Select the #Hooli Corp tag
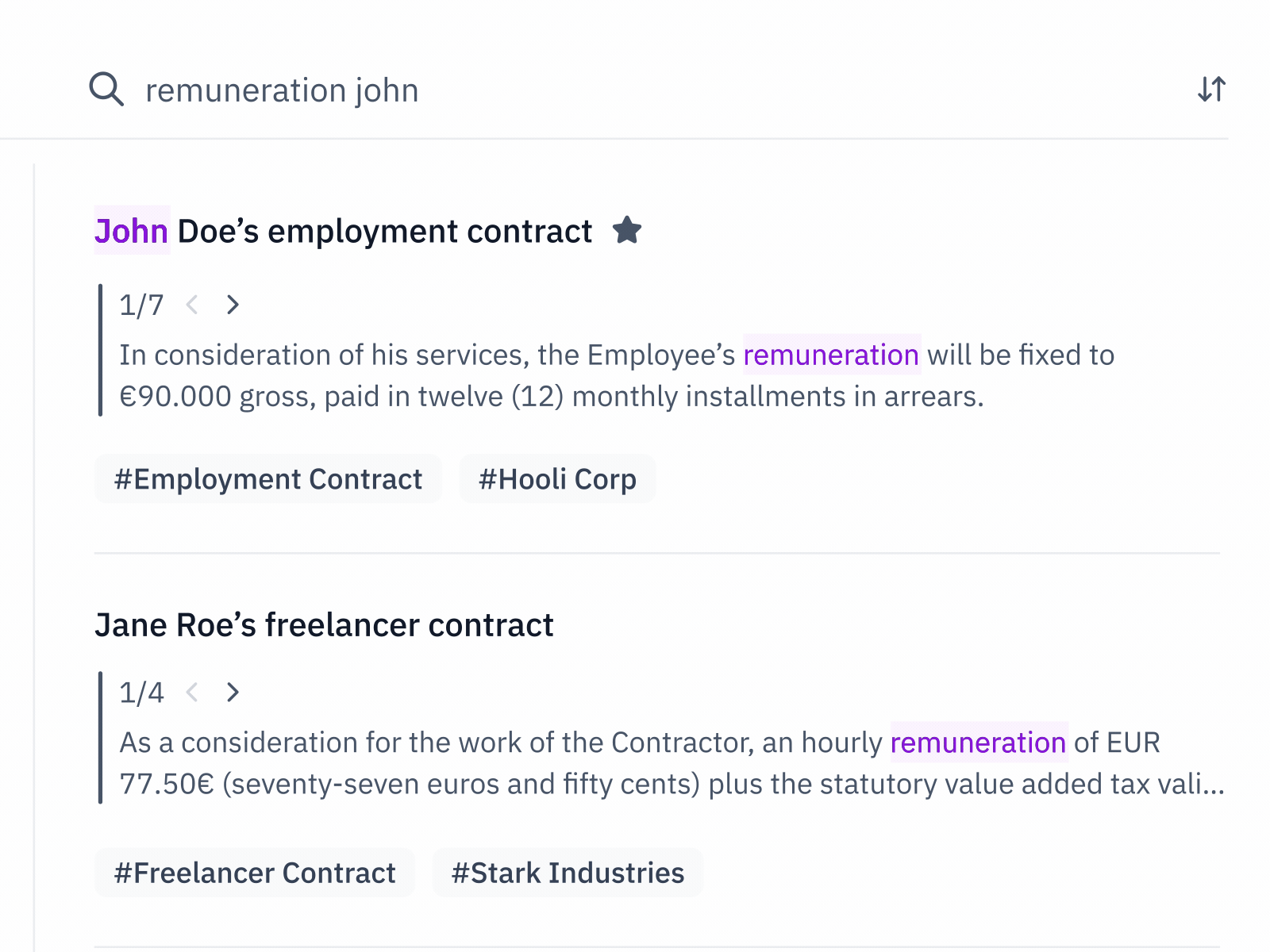1270x952 pixels. [x=557, y=479]
